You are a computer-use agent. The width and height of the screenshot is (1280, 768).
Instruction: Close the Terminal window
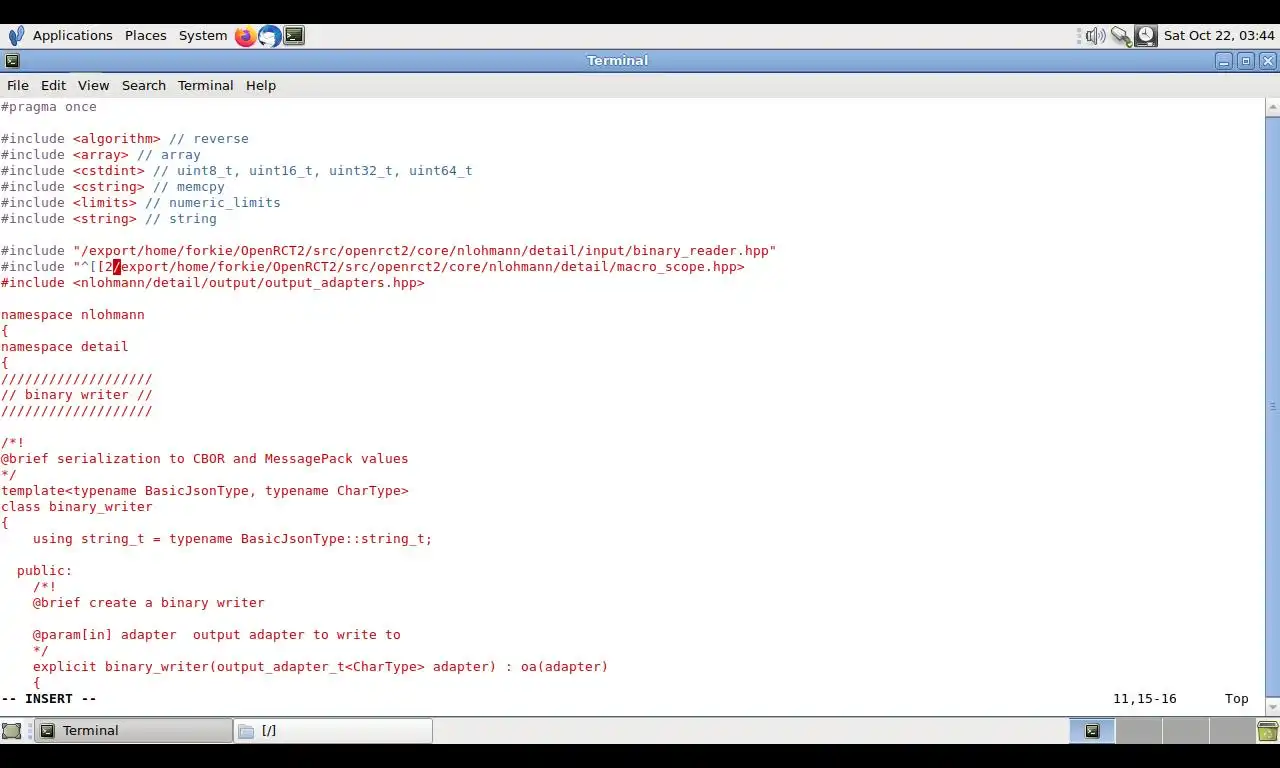[1268, 61]
